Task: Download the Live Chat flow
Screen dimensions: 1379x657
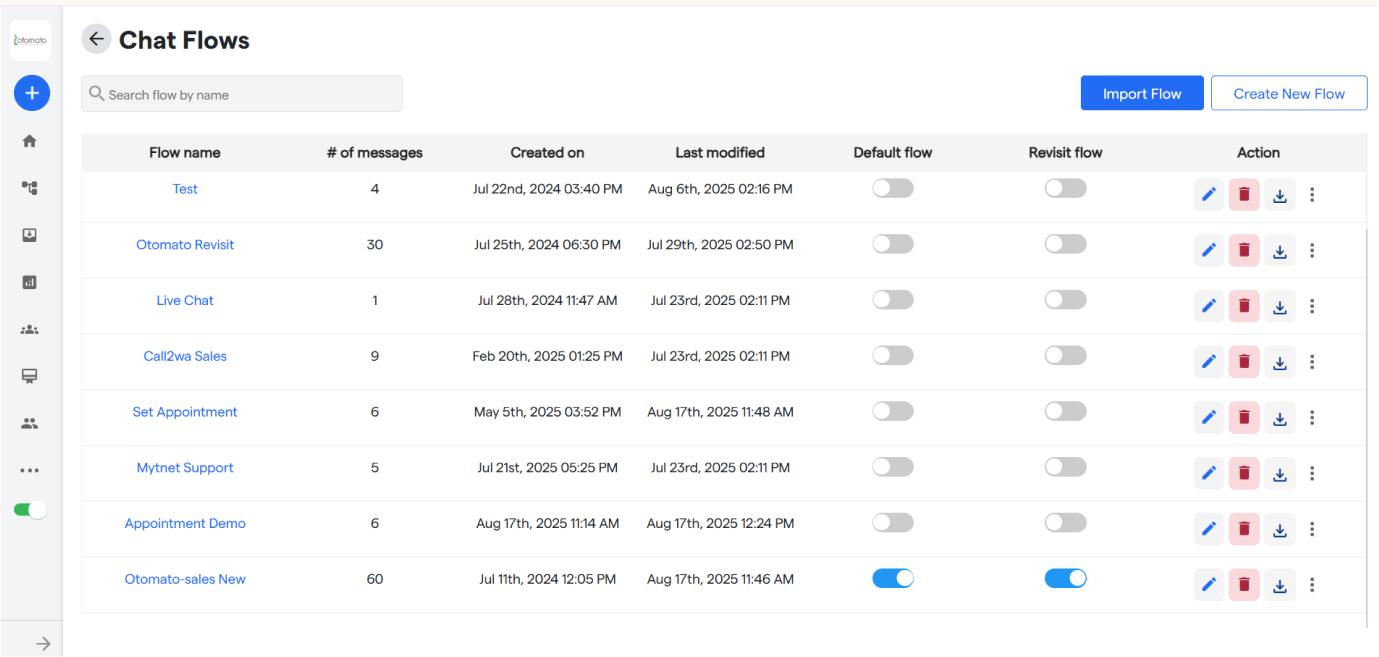Action: click(x=1279, y=307)
